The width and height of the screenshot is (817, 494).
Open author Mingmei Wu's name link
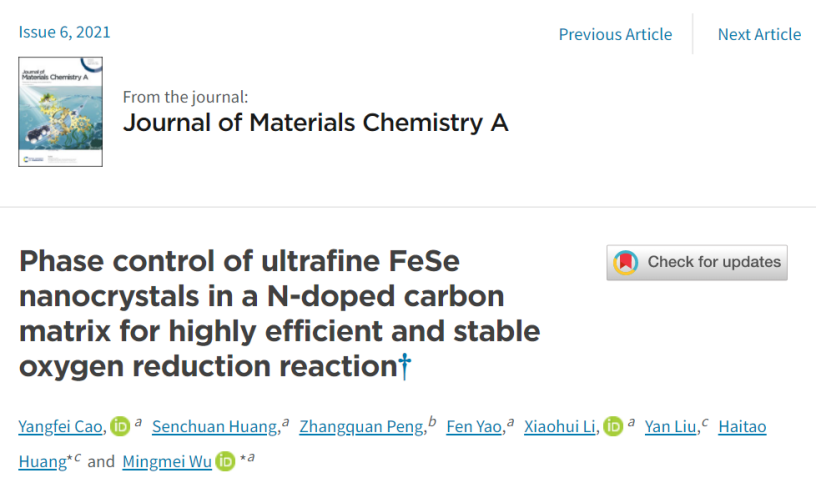point(167,461)
